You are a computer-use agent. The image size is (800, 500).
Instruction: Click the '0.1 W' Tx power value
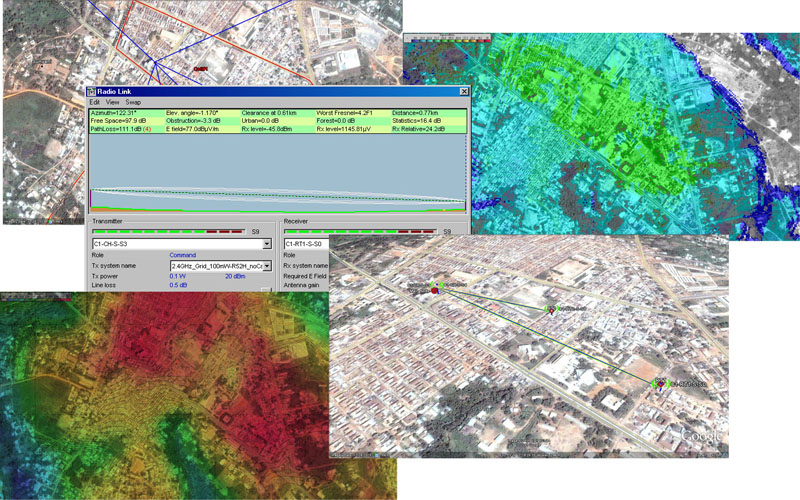coord(178,276)
